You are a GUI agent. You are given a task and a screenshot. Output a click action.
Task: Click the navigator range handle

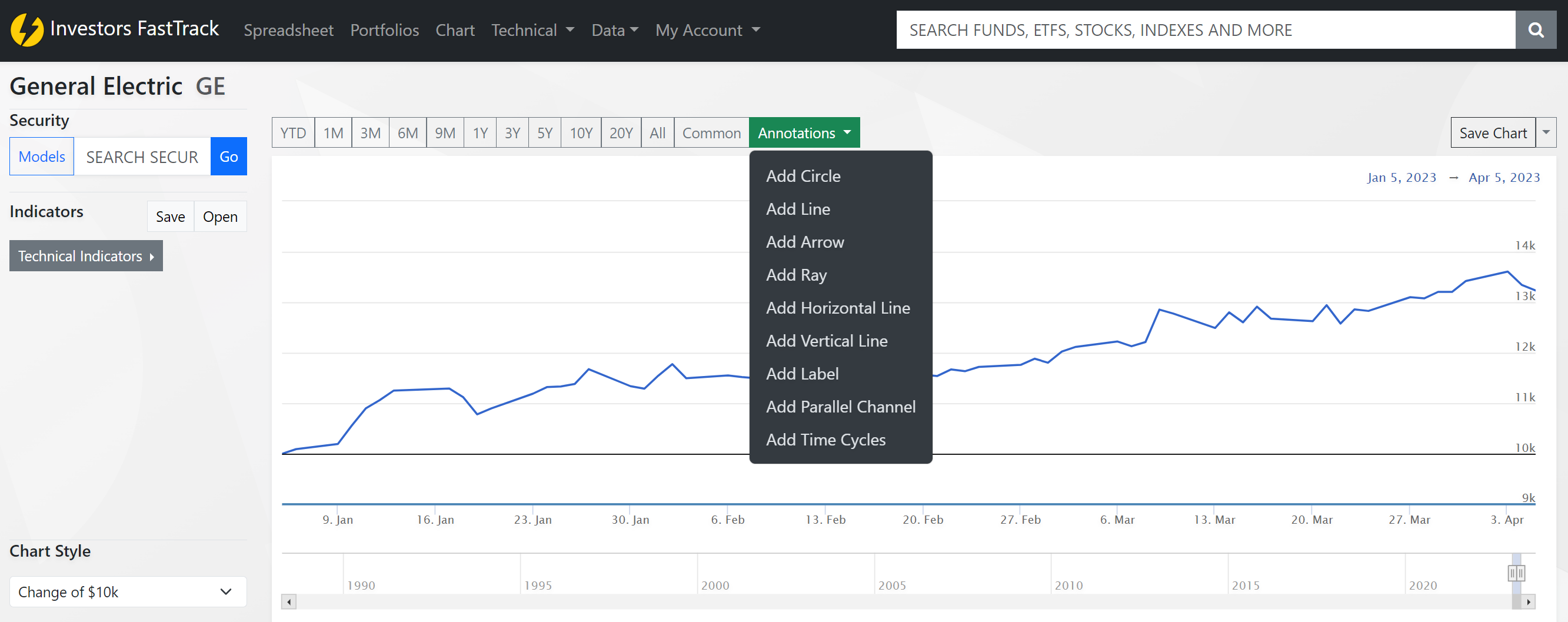click(x=1516, y=573)
